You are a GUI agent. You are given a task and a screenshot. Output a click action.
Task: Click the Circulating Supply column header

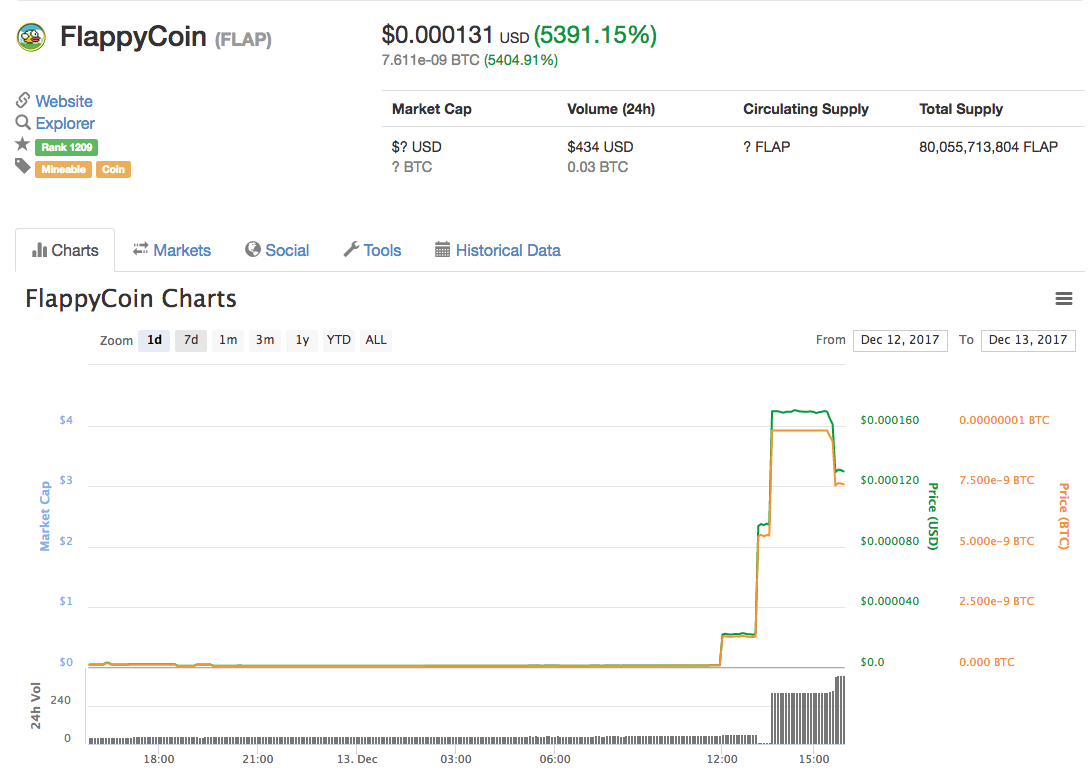806,109
